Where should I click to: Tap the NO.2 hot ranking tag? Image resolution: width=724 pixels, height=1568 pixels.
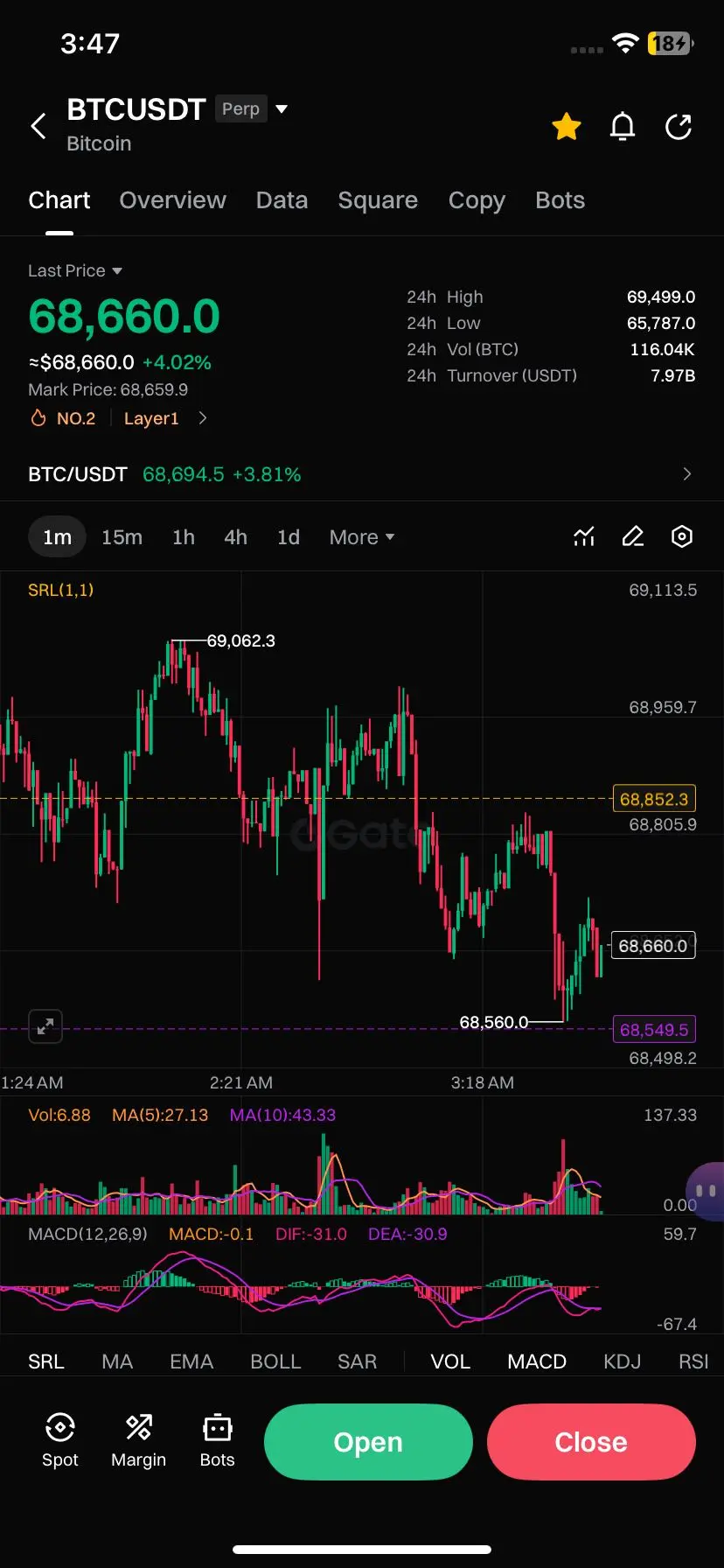64,418
